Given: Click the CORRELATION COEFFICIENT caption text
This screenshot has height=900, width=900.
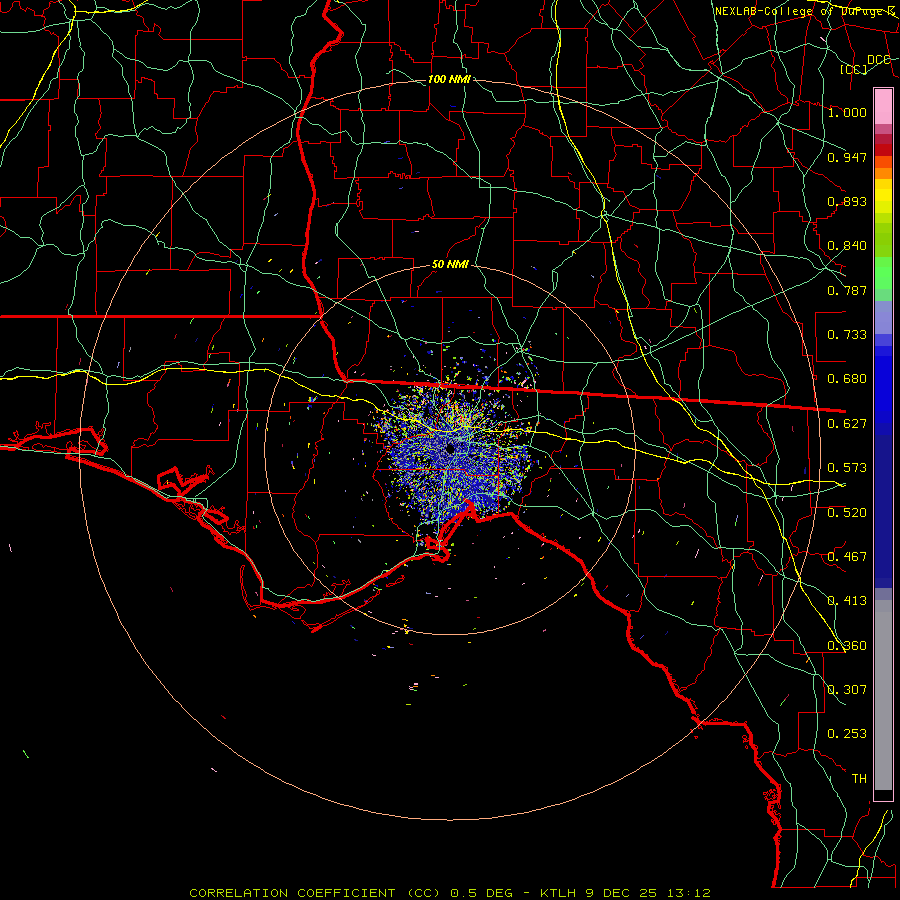Looking at the screenshot, I should pos(297,893).
